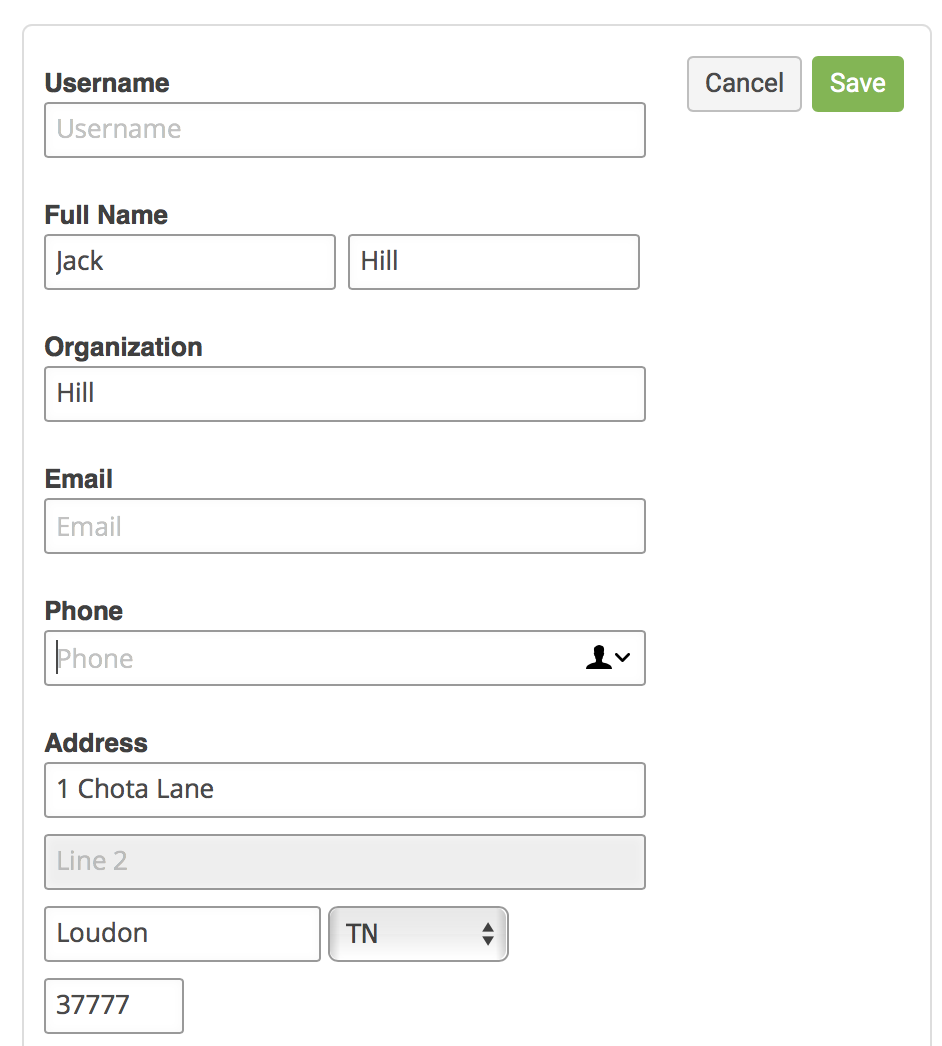Cancel the form edits
The height and width of the screenshot is (1046, 942).
(x=744, y=84)
